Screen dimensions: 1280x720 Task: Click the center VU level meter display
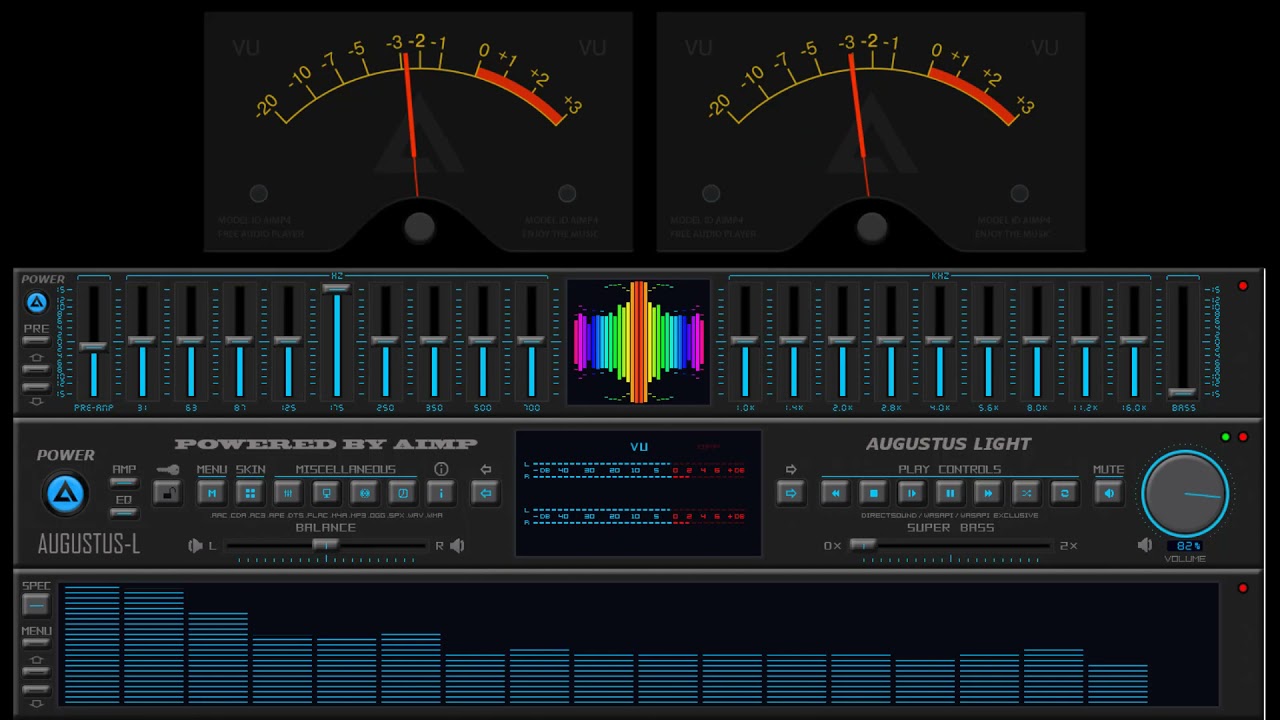tap(638, 493)
